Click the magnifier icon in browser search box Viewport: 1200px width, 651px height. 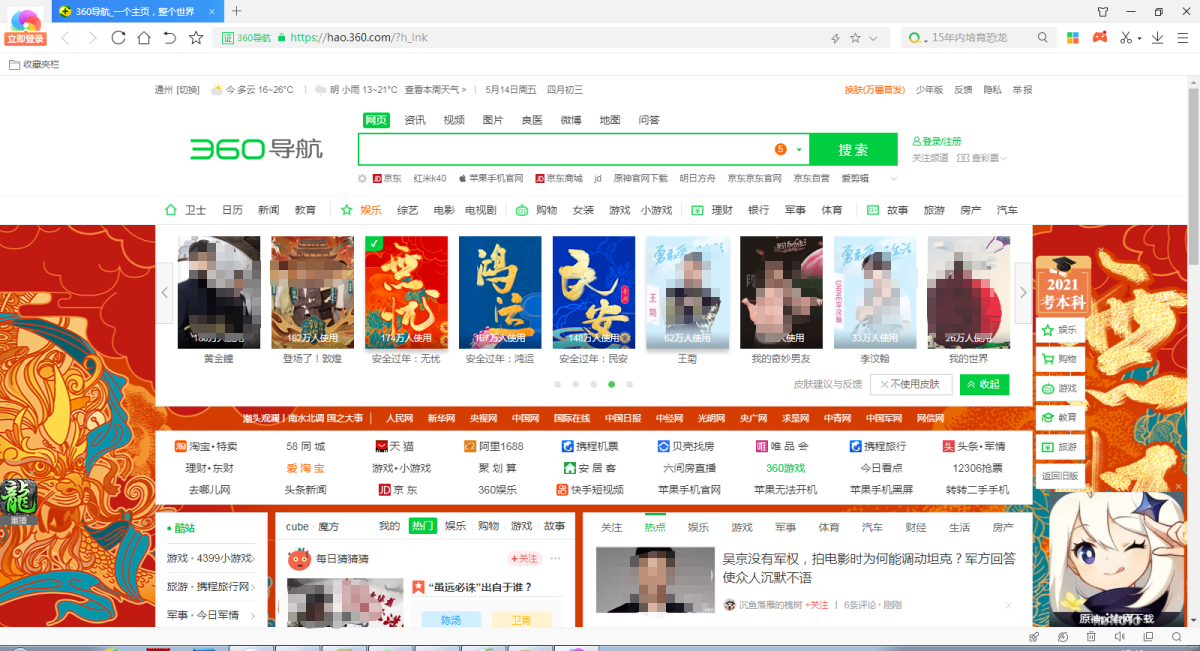1042,38
